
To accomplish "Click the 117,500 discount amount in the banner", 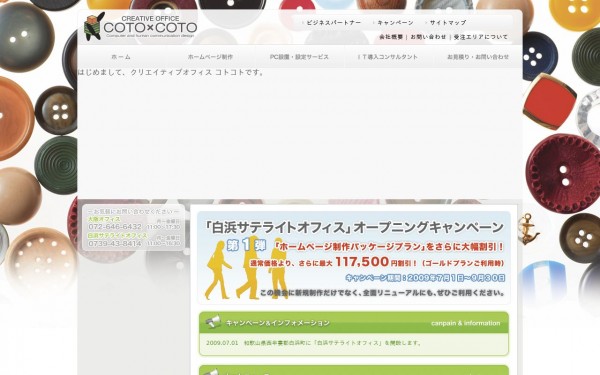I will [362, 262].
